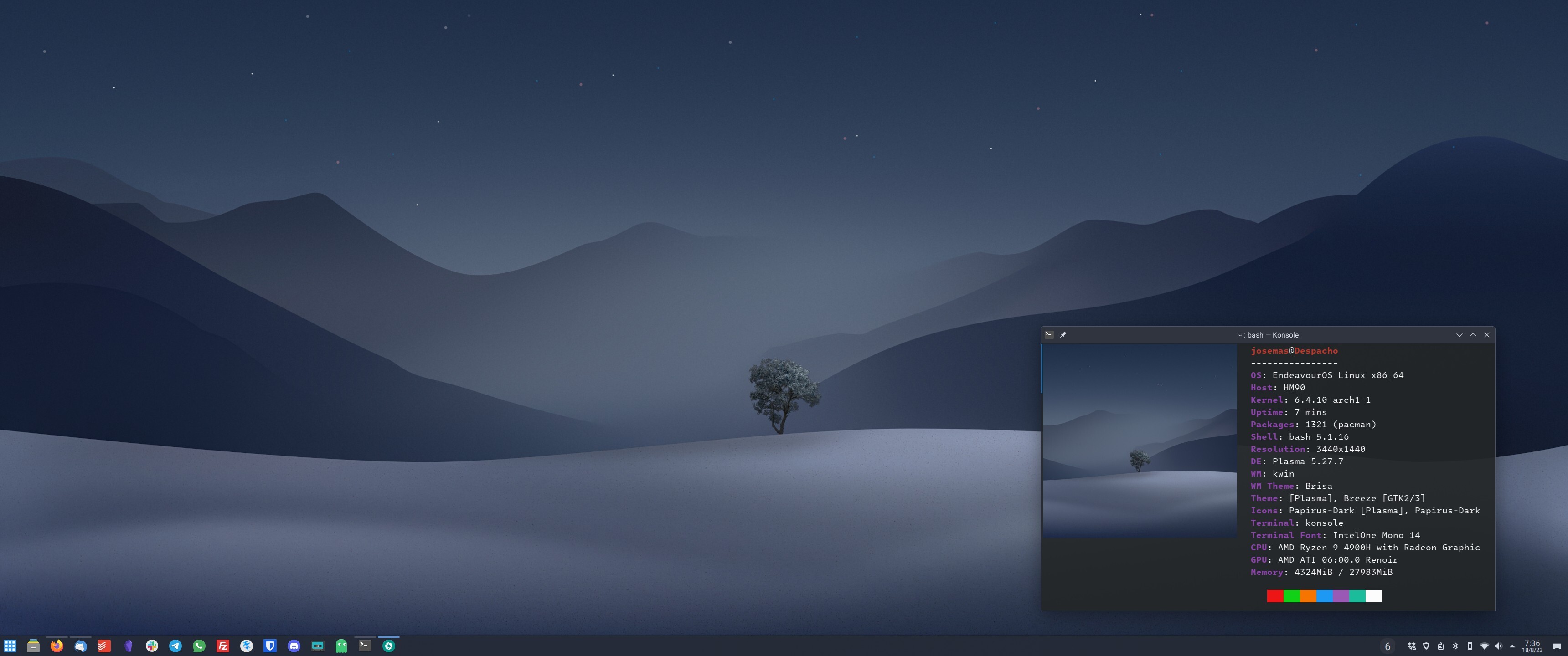
Task: Minimize the Konsole window
Action: pyautogui.click(x=1459, y=335)
